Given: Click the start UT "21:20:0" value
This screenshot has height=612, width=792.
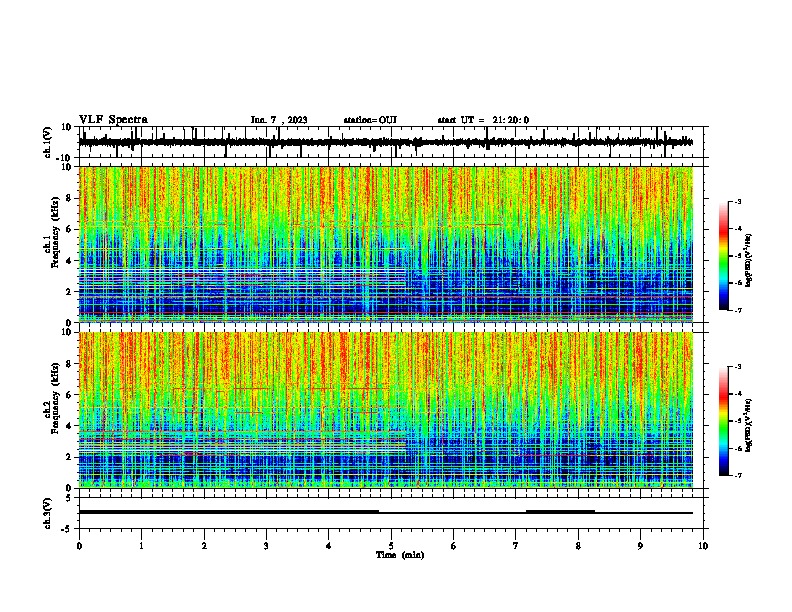Looking at the screenshot, I should coord(511,120).
